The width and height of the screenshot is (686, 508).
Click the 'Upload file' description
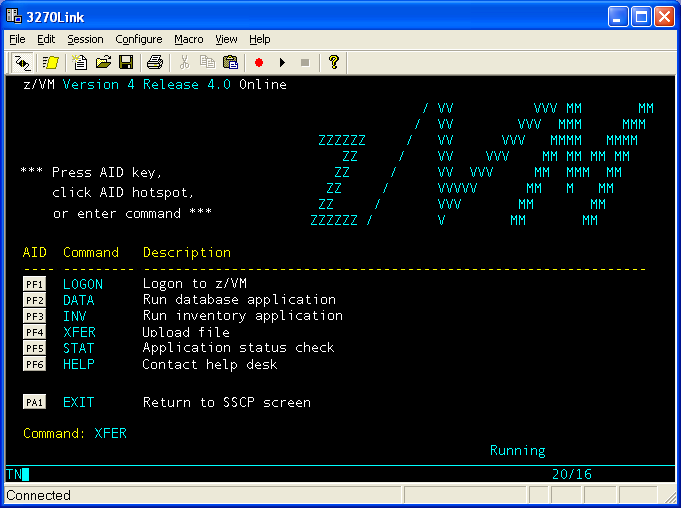pyautogui.click(x=186, y=333)
